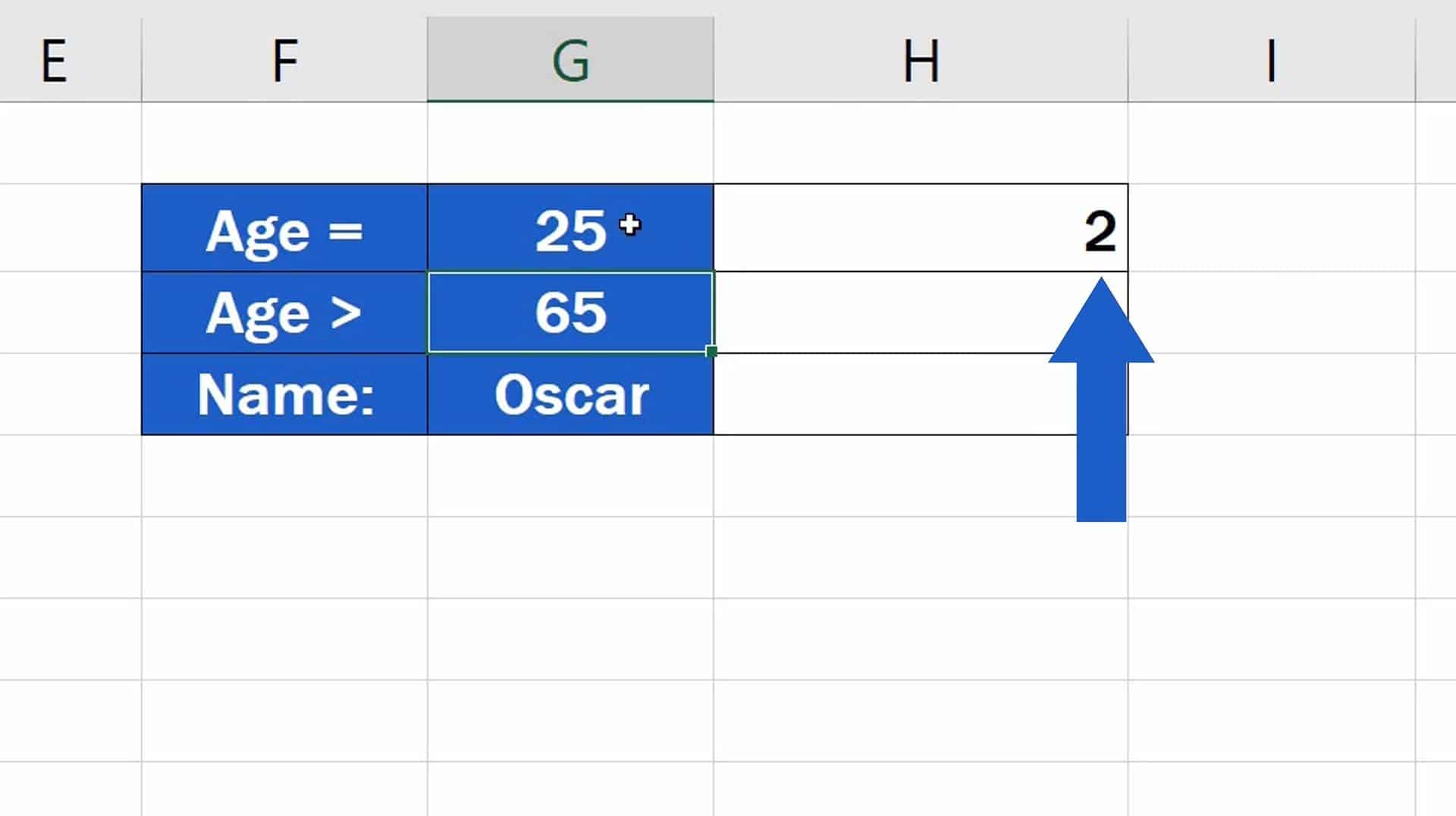Click the cell labeled "Age ="
Image resolution: width=1456 pixels, height=816 pixels.
tap(284, 230)
